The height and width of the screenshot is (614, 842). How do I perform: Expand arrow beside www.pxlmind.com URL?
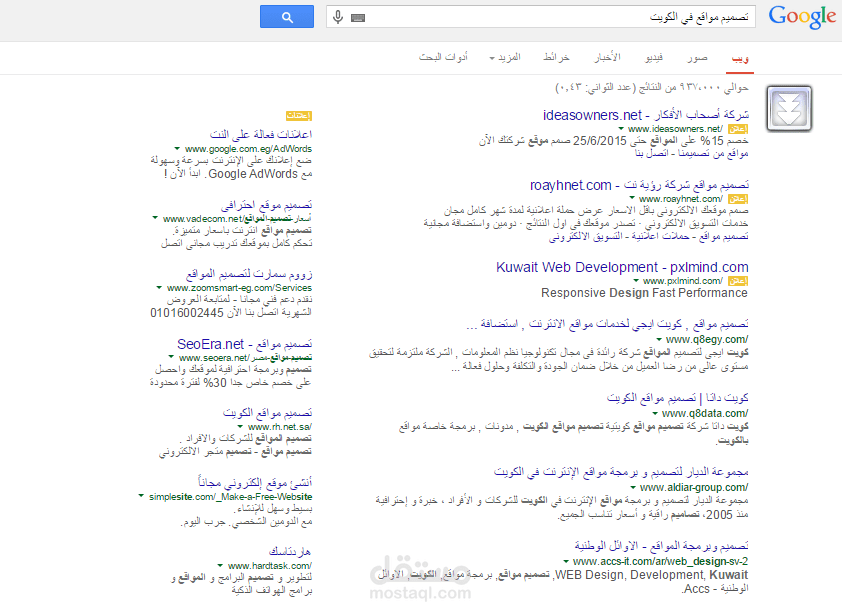[x=636, y=280]
